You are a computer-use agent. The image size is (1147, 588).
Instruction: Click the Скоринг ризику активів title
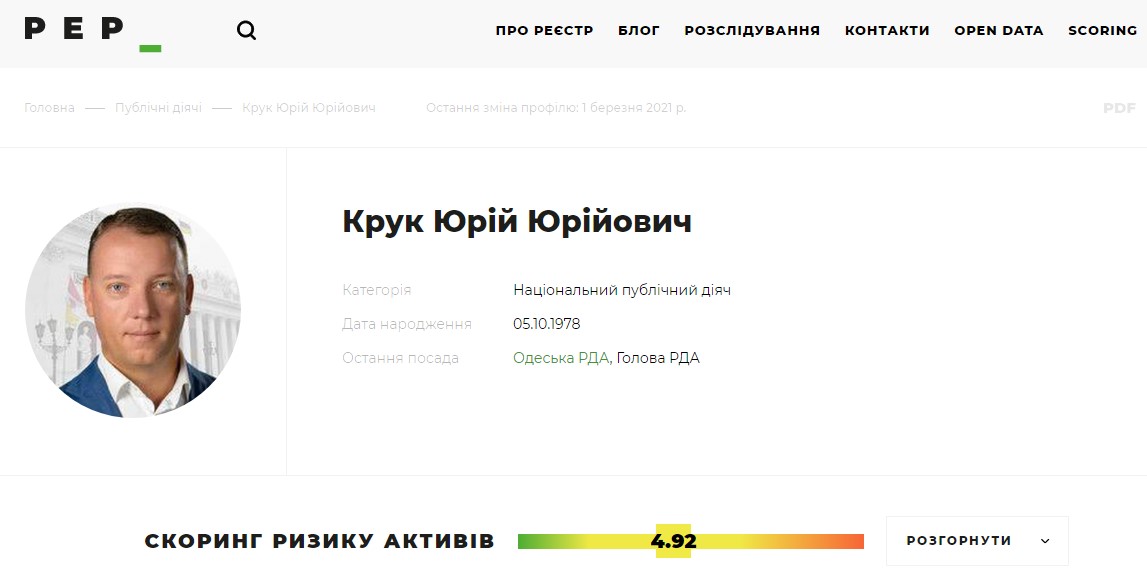tap(319, 542)
